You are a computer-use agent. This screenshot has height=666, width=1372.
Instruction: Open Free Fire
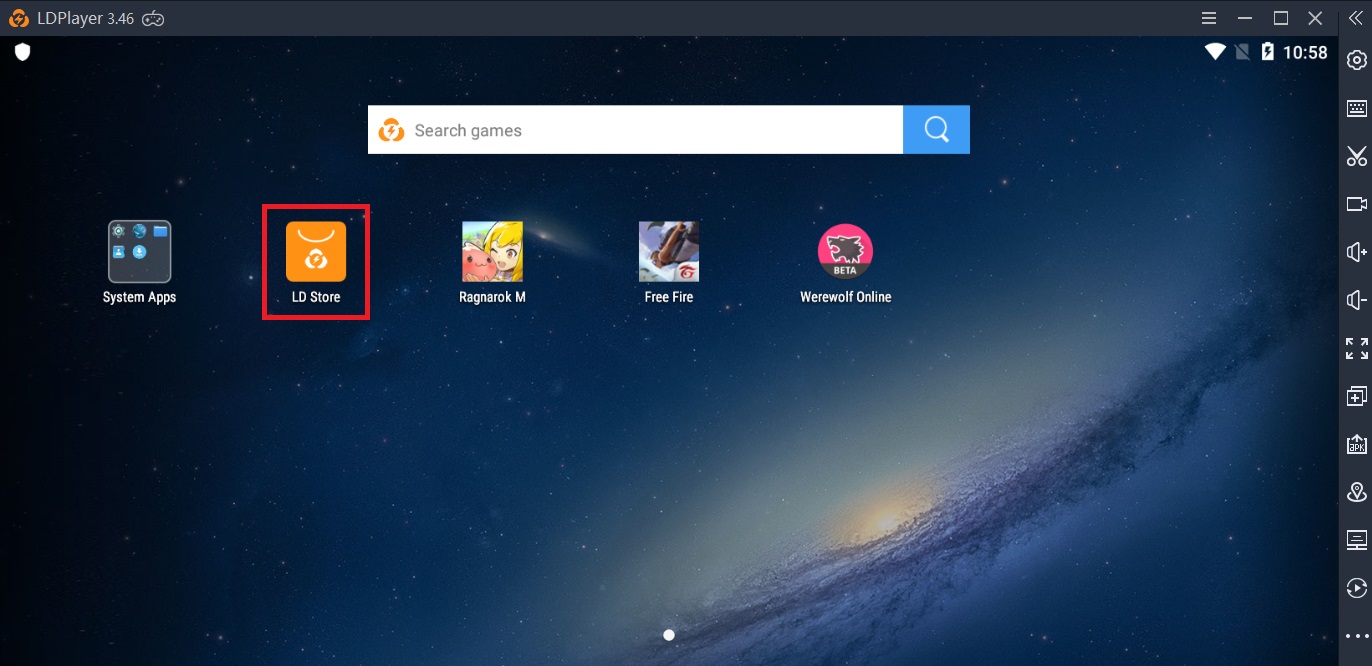pos(668,252)
